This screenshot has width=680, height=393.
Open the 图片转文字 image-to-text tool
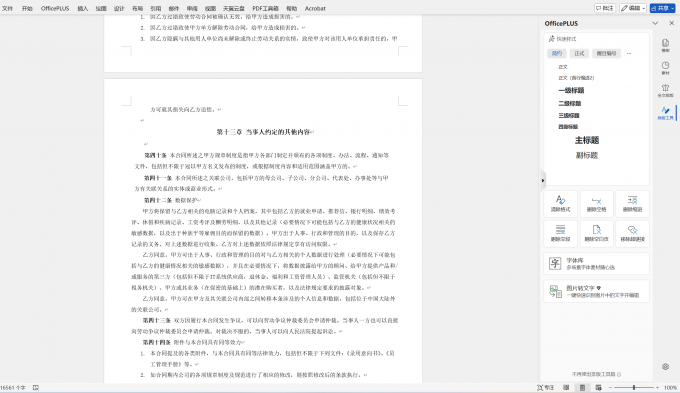point(596,291)
